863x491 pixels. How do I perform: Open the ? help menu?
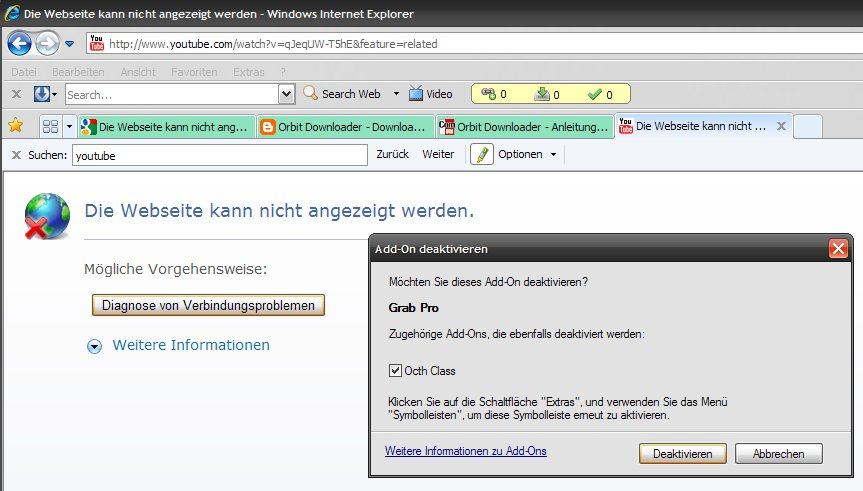point(283,72)
